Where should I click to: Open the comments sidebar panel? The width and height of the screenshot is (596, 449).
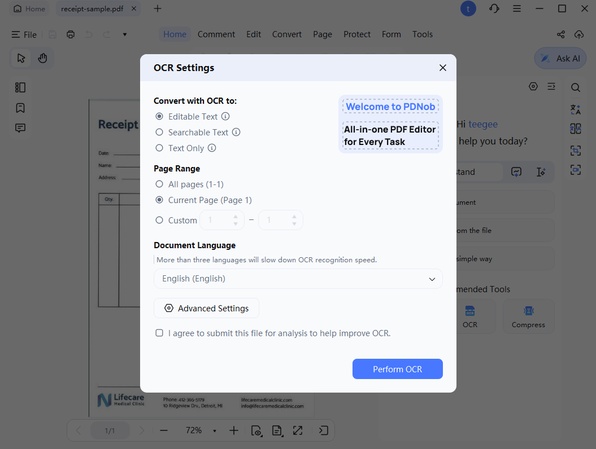[20, 128]
